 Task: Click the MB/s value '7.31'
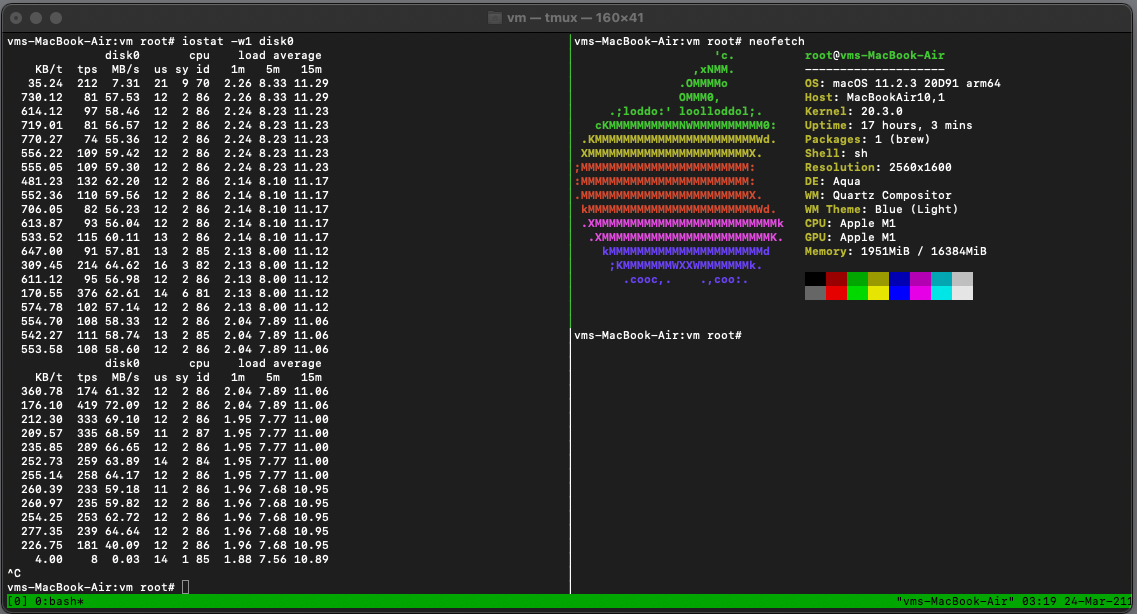point(125,83)
